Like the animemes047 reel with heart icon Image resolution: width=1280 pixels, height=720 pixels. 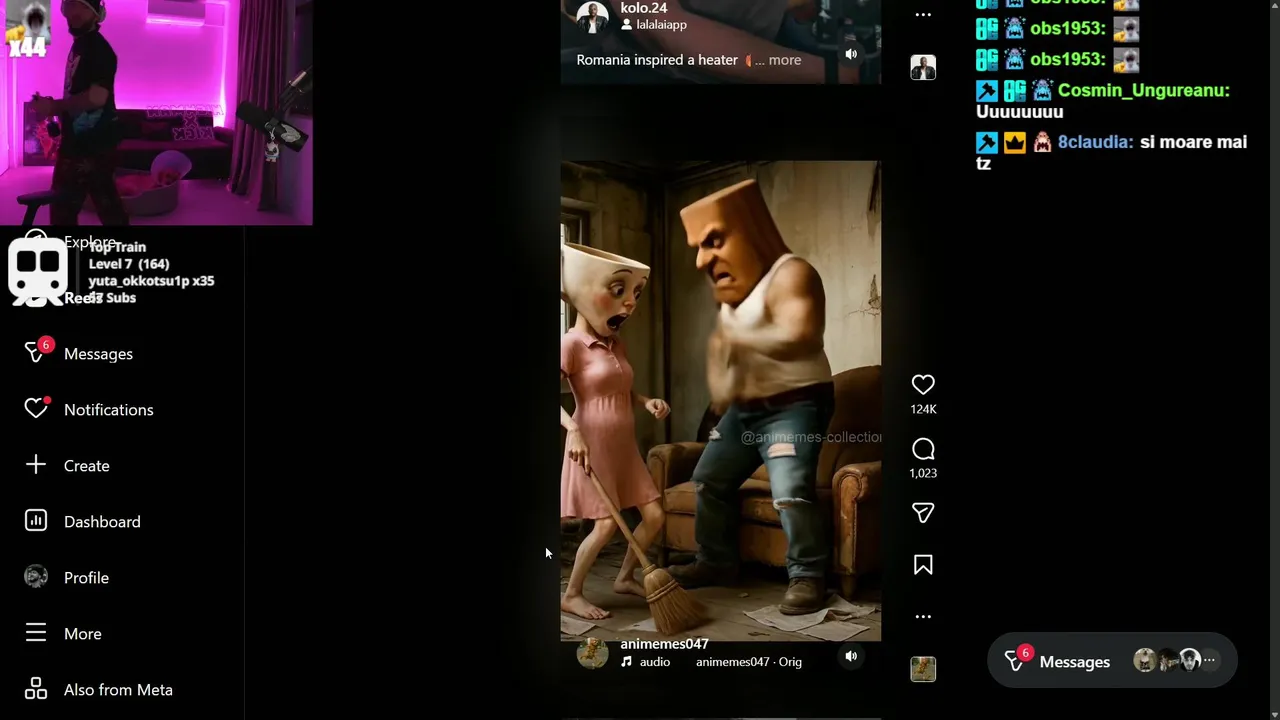click(923, 385)
